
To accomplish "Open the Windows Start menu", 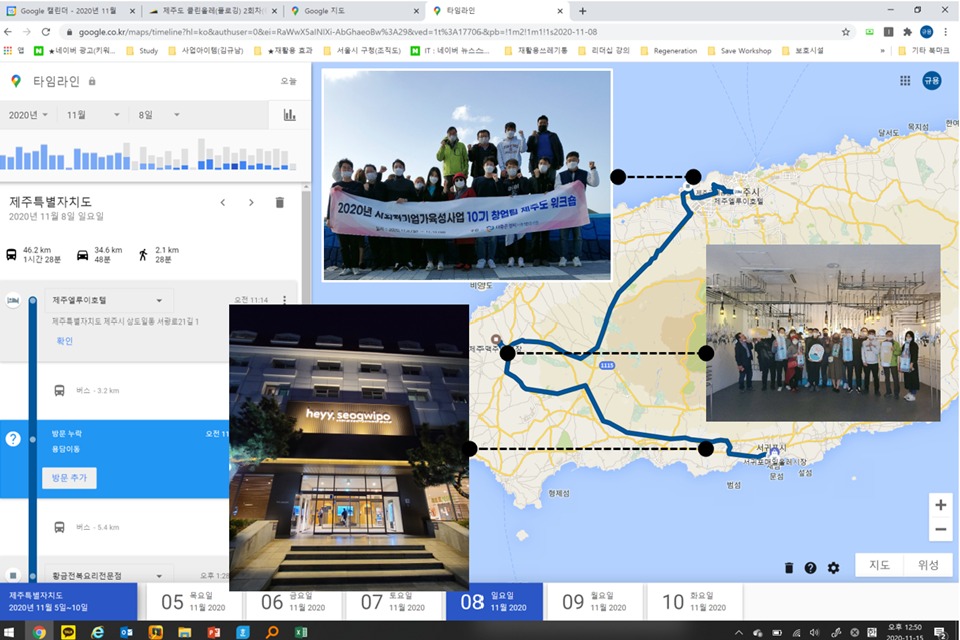I will pyautogui.click(x=9, y=632).
